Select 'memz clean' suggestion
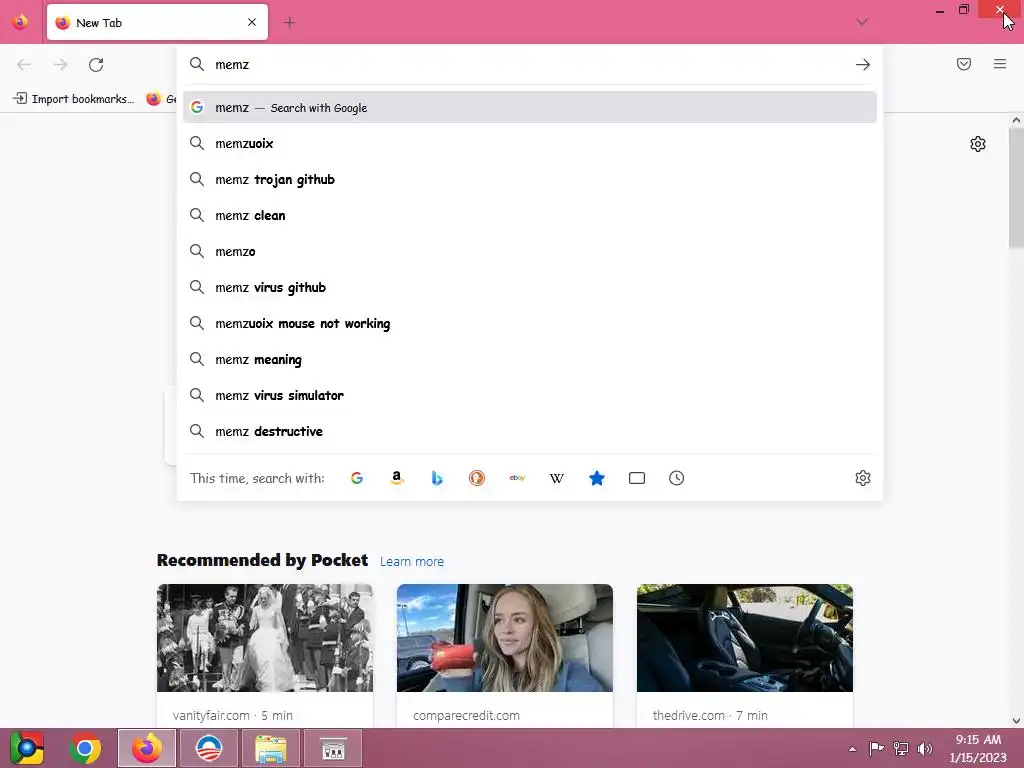The image size is (1024, 768). coord(530,216)
